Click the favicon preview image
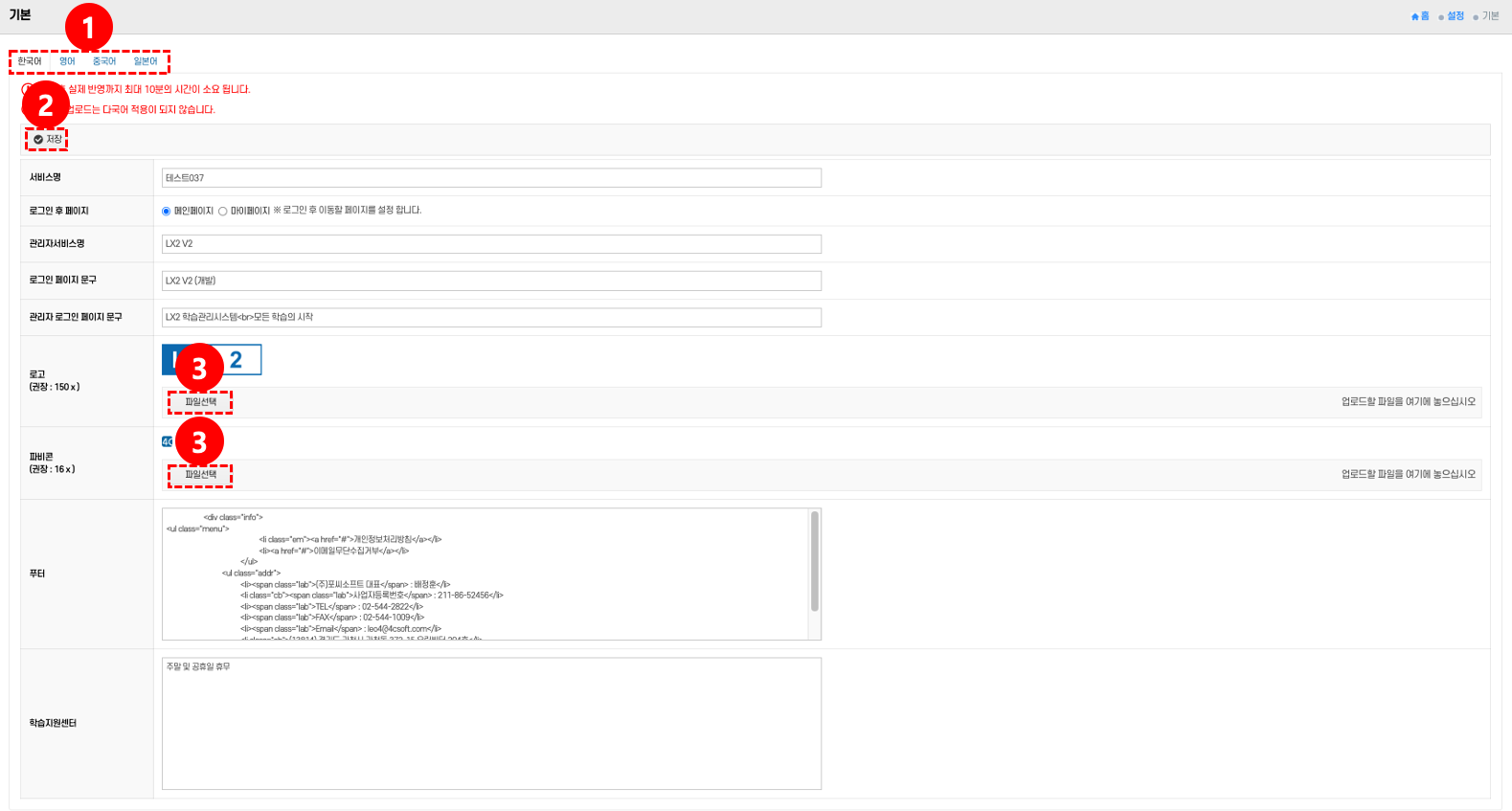 pos(168,441)
